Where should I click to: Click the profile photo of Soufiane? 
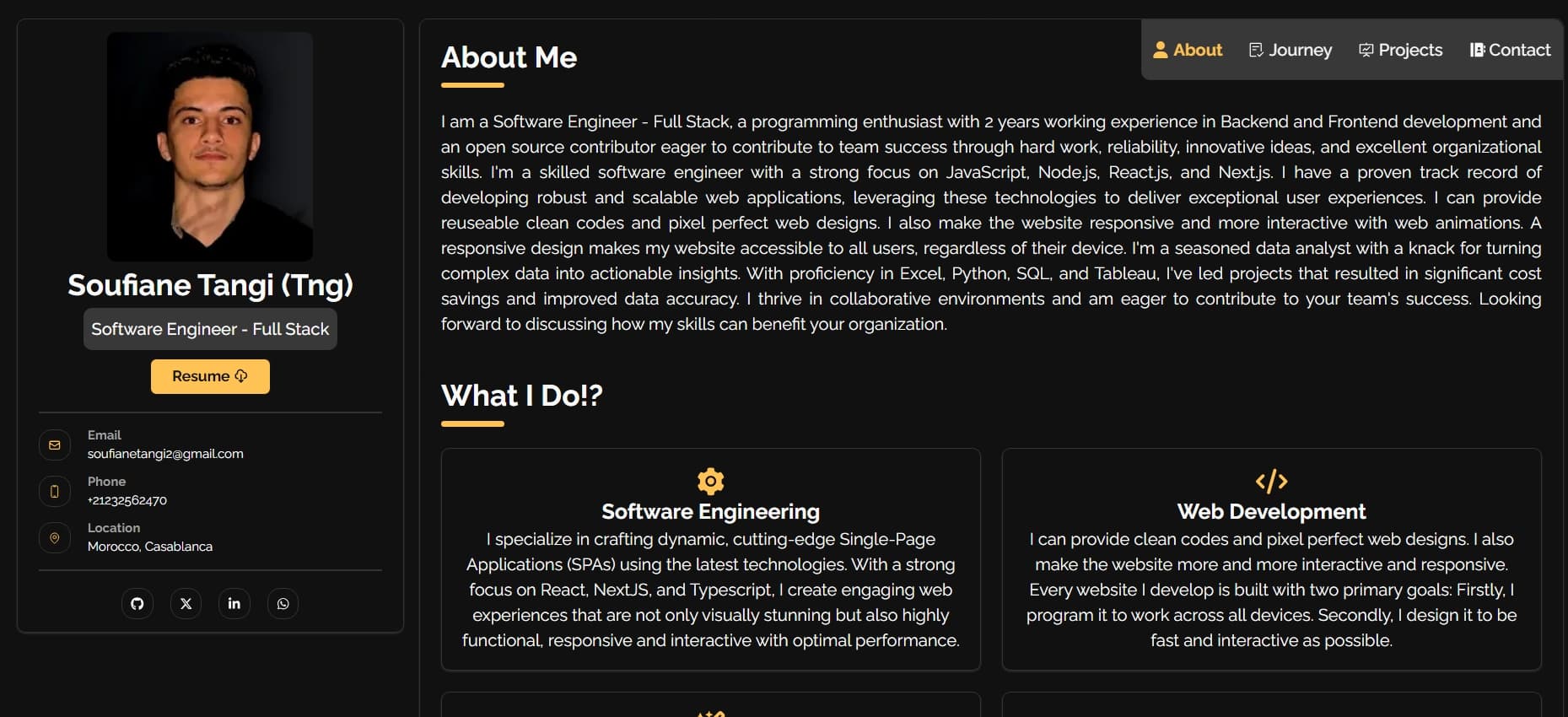pos(210,147)
